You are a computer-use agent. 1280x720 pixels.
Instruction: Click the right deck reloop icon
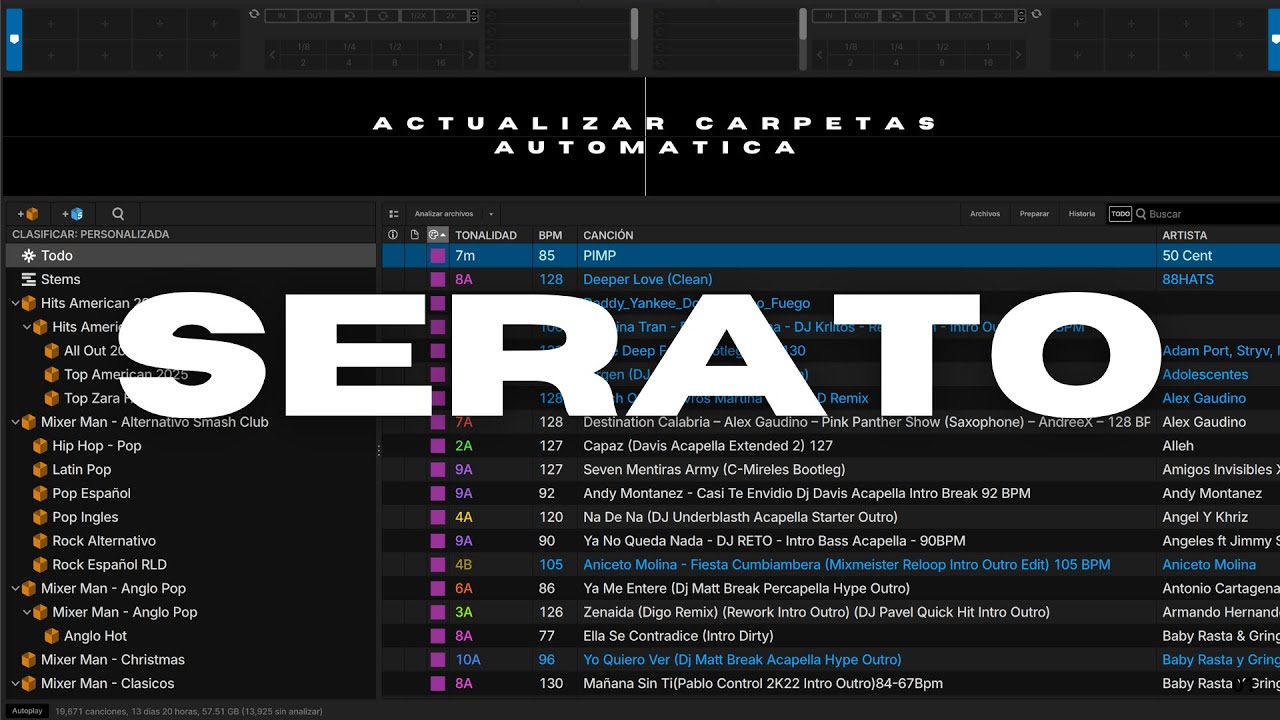pyautogui.click(x=896, y=16)
